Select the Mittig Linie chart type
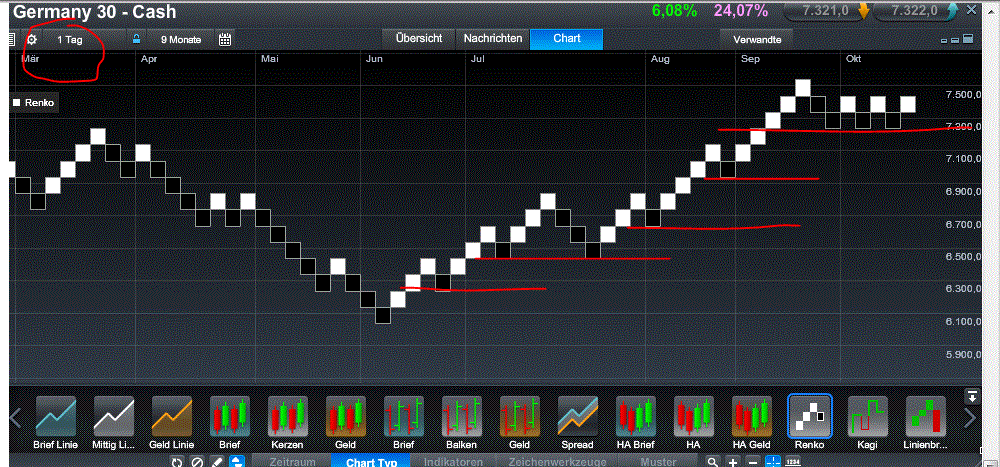1000x467 pixels. coord(114,415)
